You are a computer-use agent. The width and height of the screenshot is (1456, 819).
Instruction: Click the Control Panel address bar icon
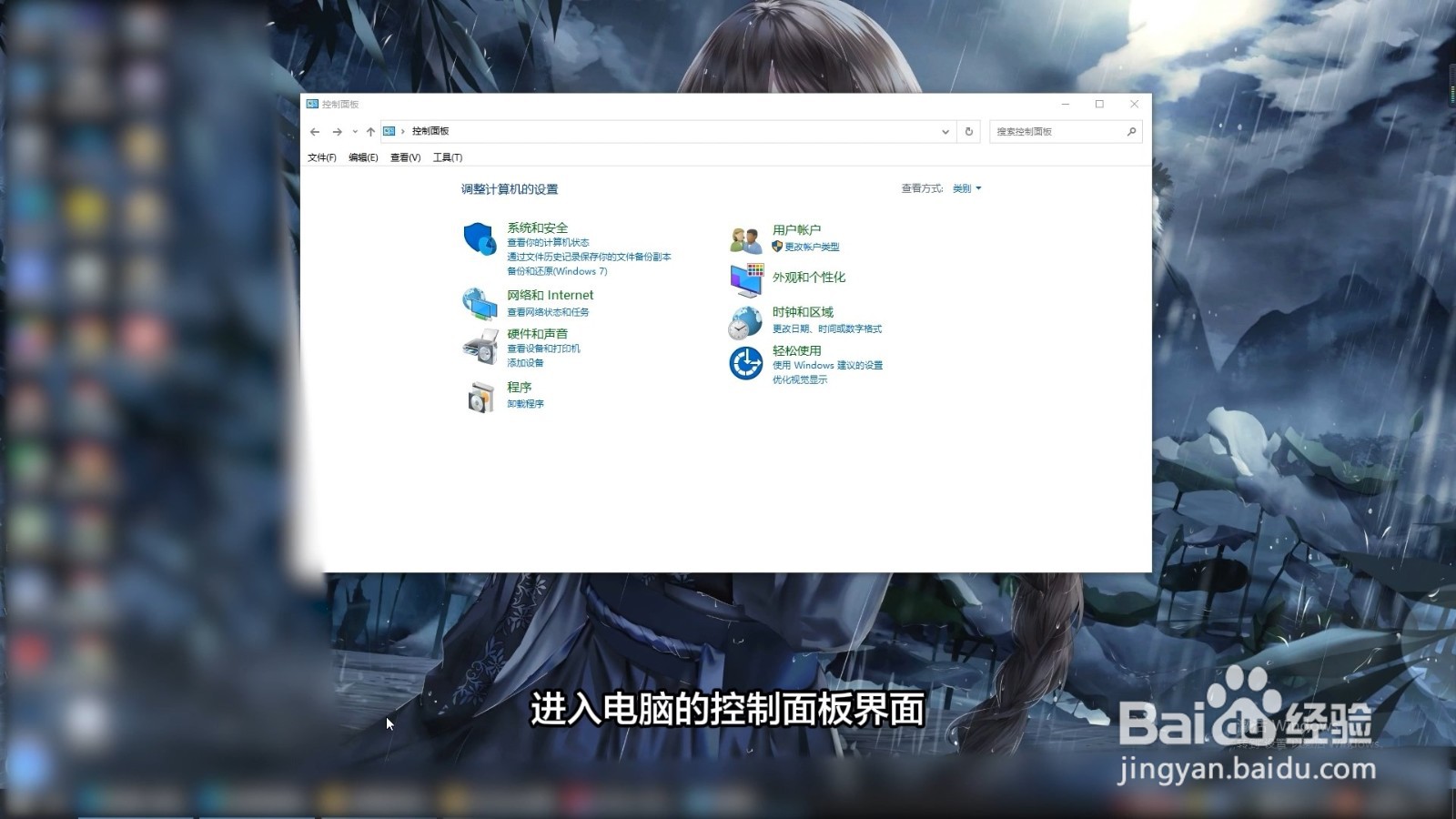[389, 131]
